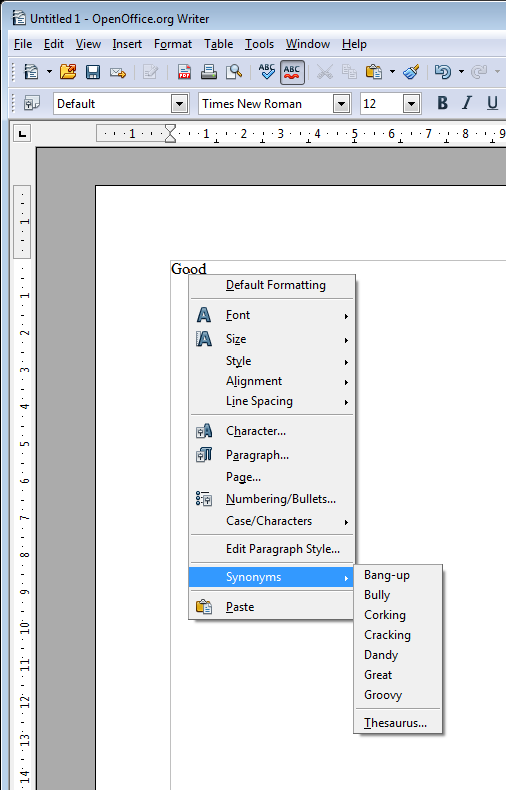506x790 pixels.
Task: Choose Page... in context menu
Action: 272,477
